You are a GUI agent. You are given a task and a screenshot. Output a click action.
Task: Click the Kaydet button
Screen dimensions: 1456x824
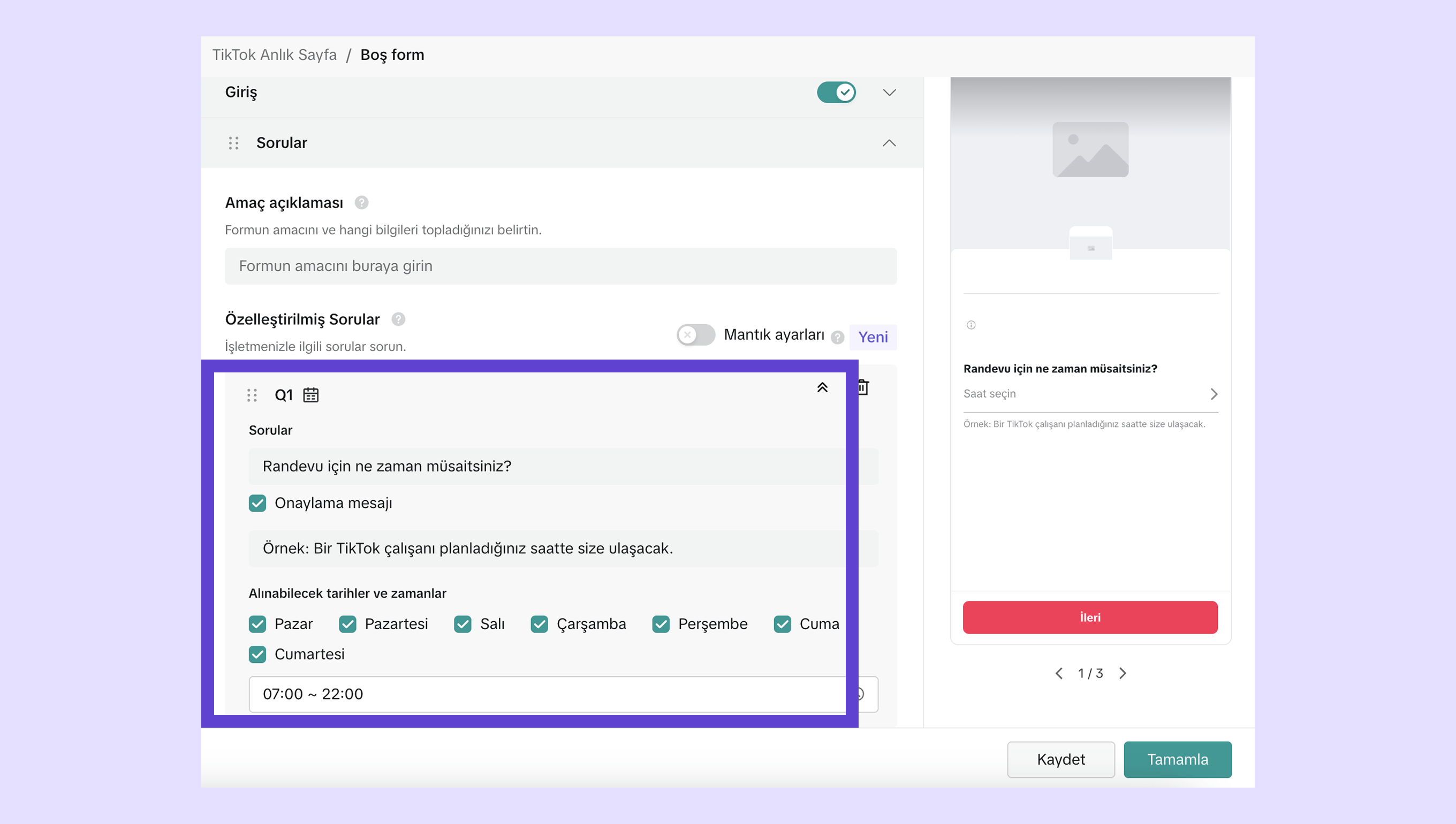pos(1061,759)
